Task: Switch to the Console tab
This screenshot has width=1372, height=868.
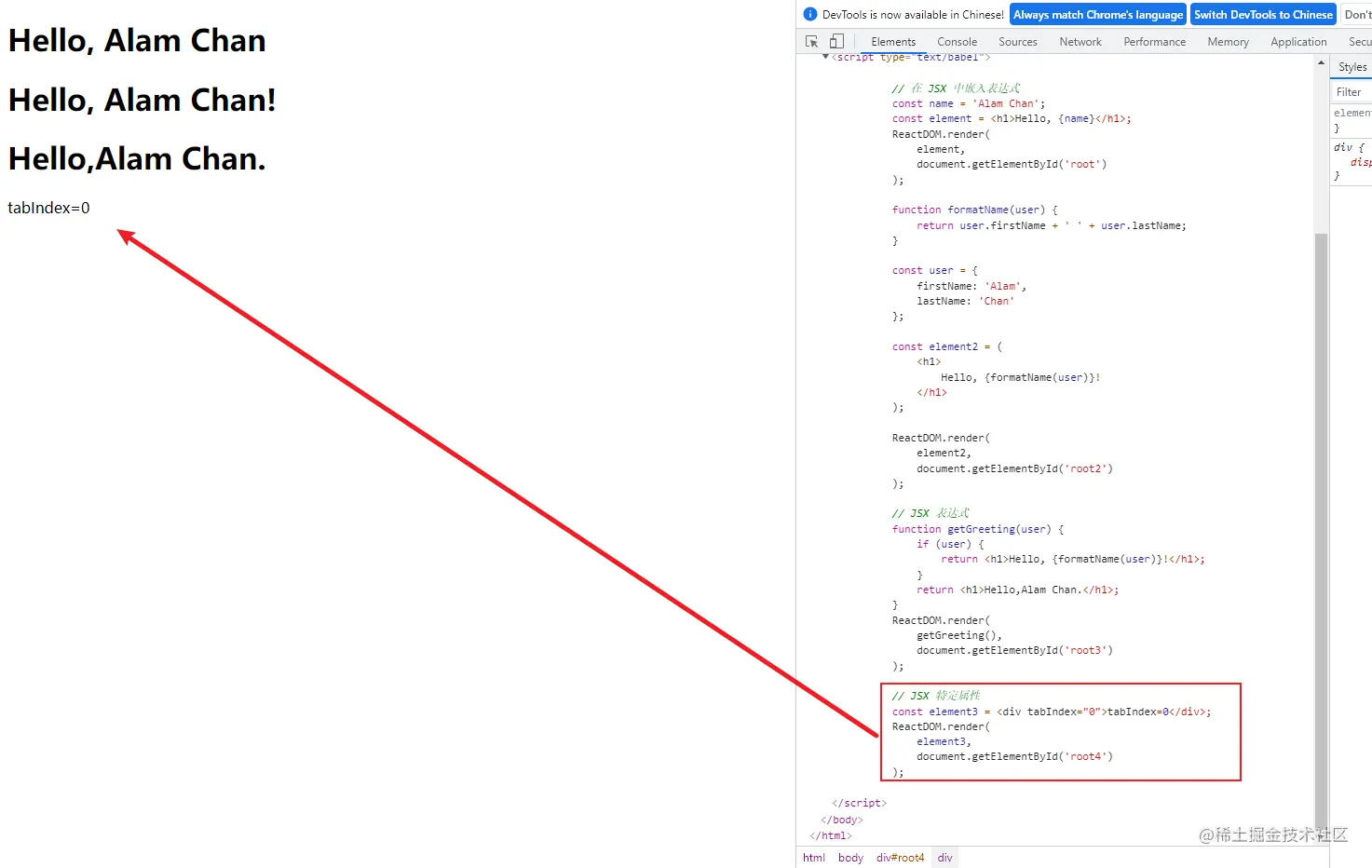Action: pyautogui.click(x=957, y=42)
